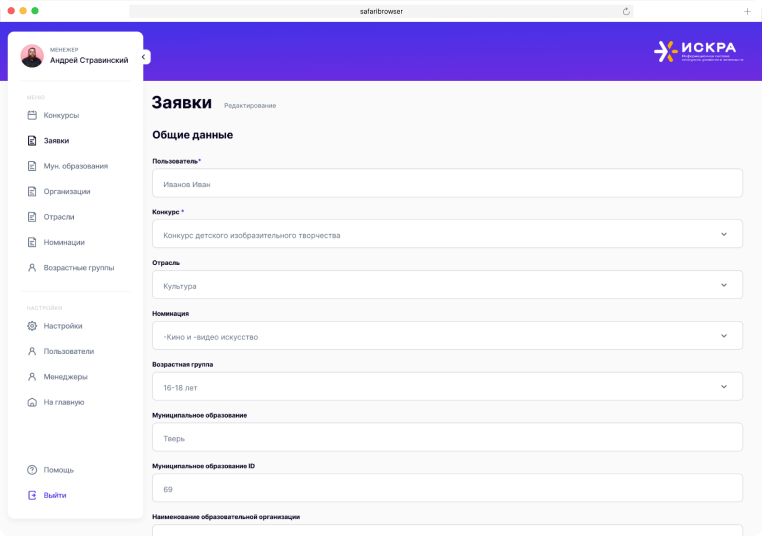This screenshot has height=536, width=762.
Task: Open the Менеджеры page link
Action: coord(65,377)
